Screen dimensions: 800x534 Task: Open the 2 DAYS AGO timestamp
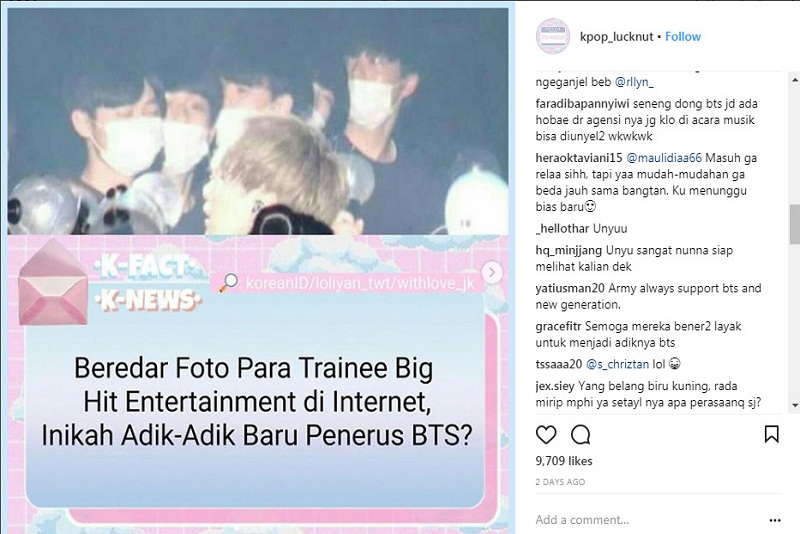click(560, 482)
